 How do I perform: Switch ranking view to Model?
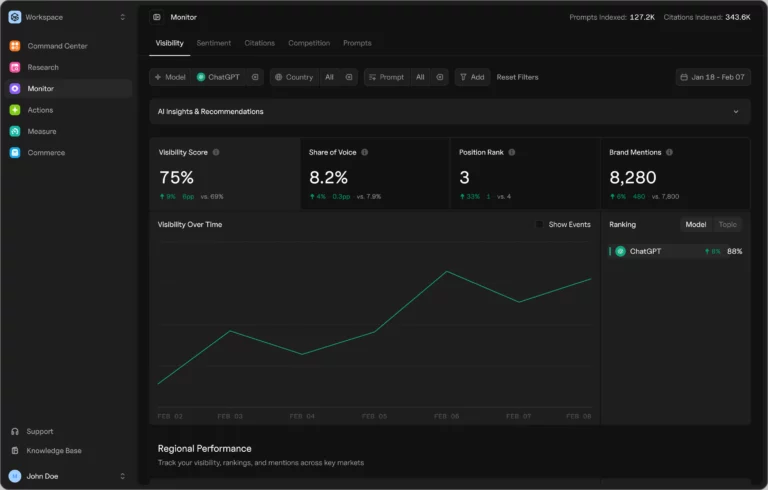[695, 225]
